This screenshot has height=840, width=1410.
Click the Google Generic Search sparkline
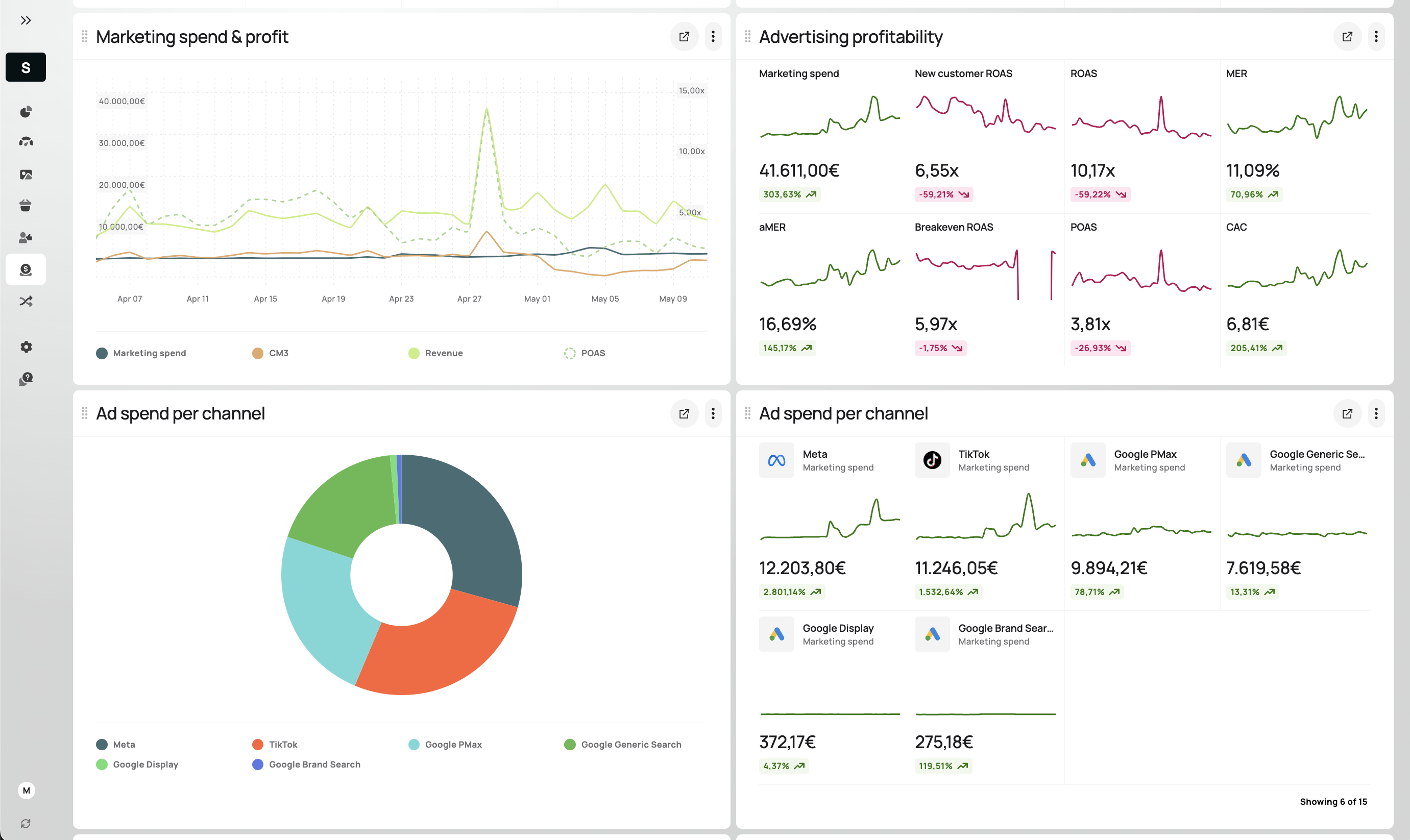click(x=1297, y=533)
